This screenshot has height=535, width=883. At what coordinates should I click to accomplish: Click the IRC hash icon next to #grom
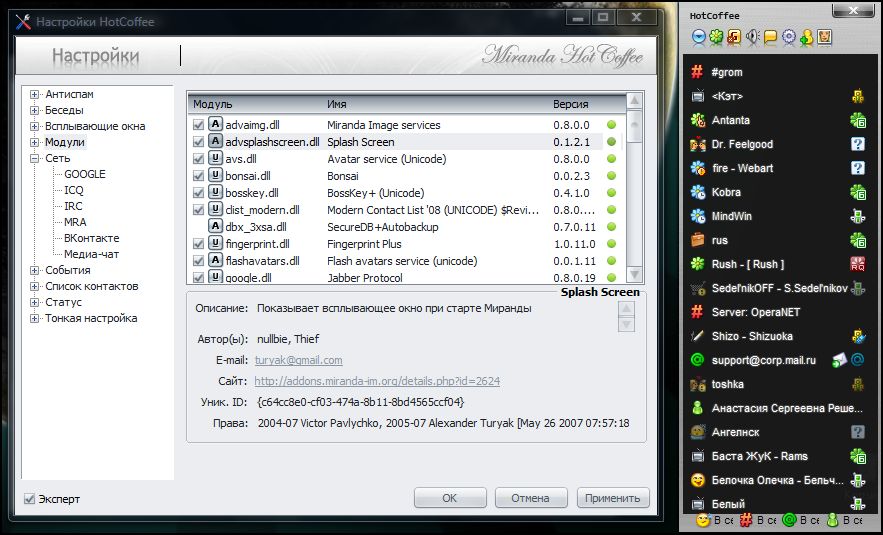pos(698,72)
